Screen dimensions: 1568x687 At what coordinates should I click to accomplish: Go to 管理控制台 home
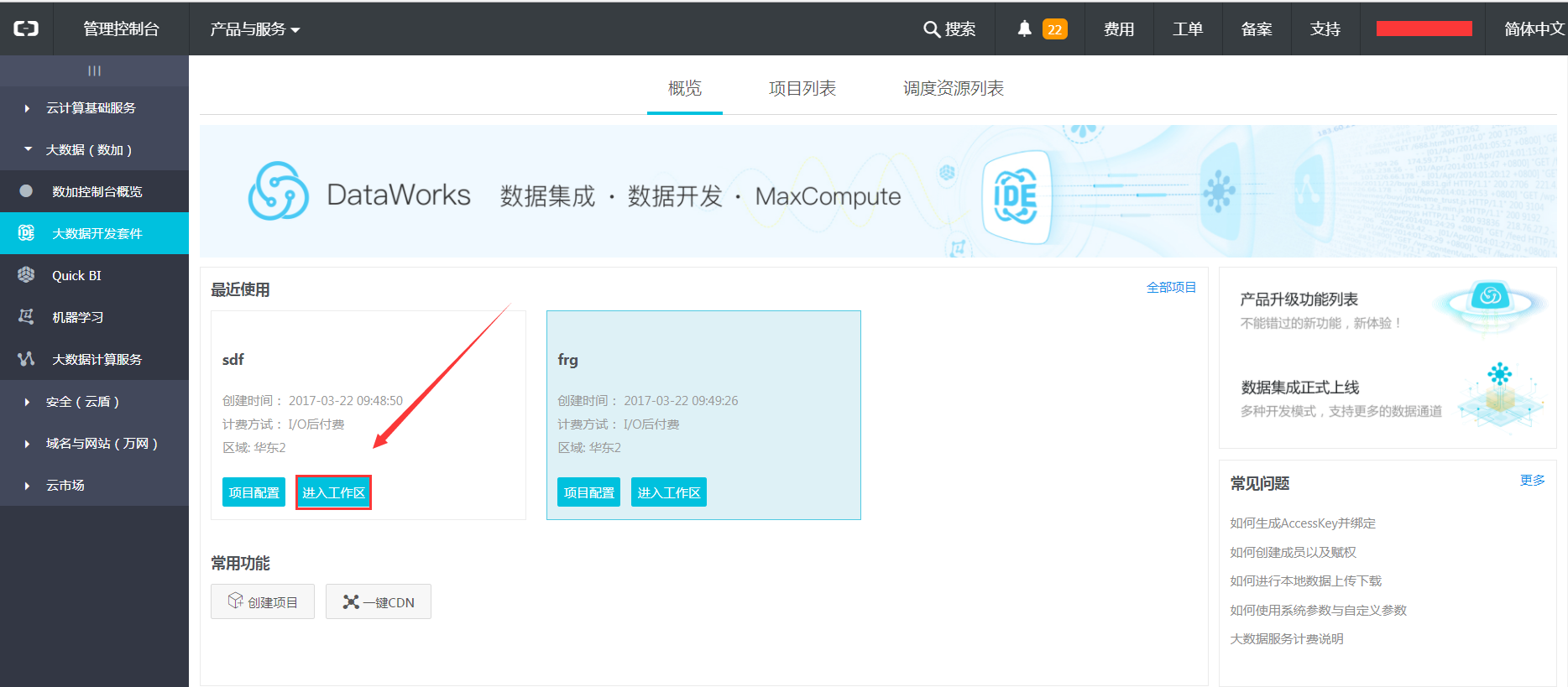tap(121, 29)
